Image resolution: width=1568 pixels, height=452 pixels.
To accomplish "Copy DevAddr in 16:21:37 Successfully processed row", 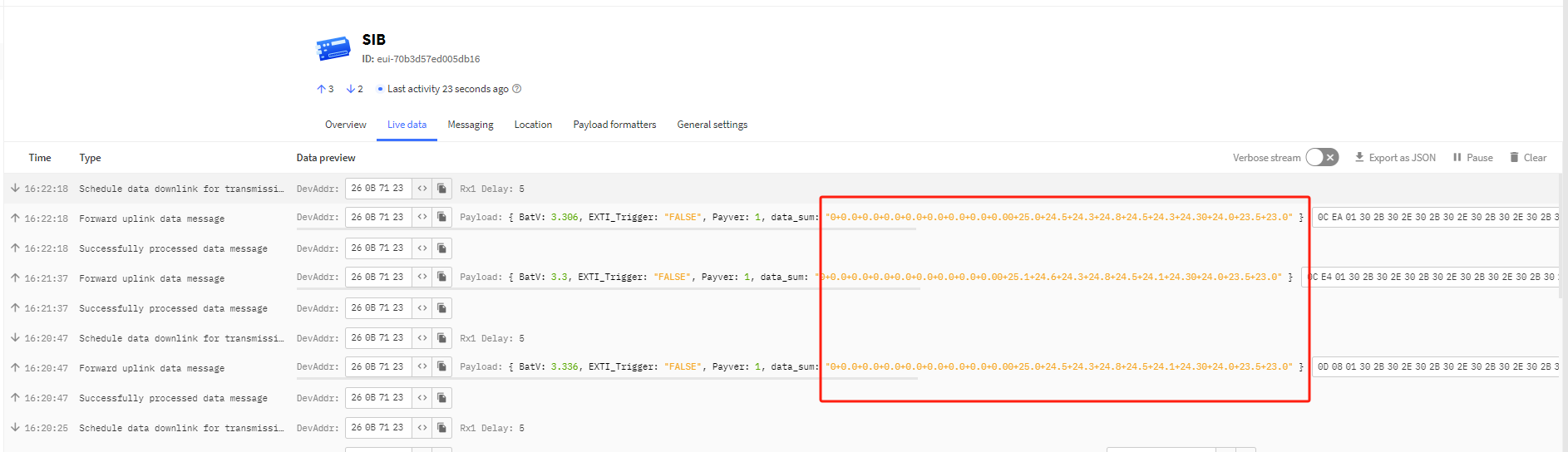I will (x=442, y=307).
